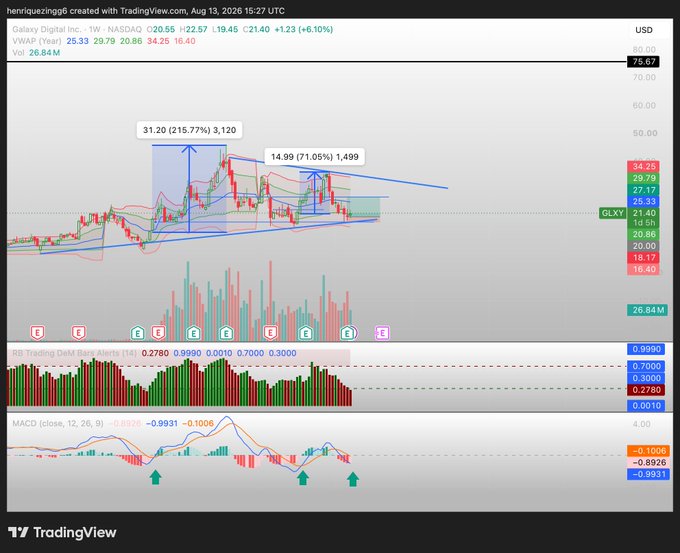Click the rightmost green E earnings marker
Image resolution: width=680 pixels, height=553 pixels.
click(x=347, y=333)
